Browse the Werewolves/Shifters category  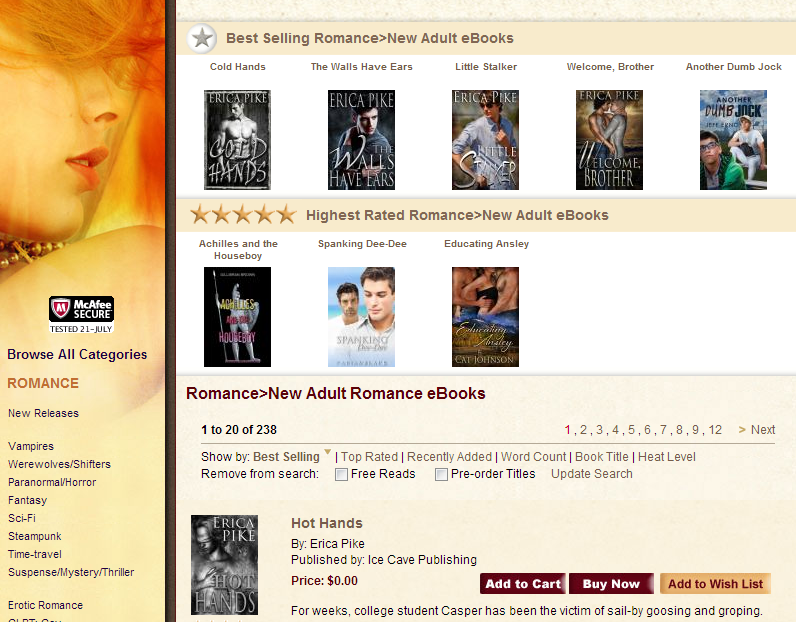coord(59,464)
